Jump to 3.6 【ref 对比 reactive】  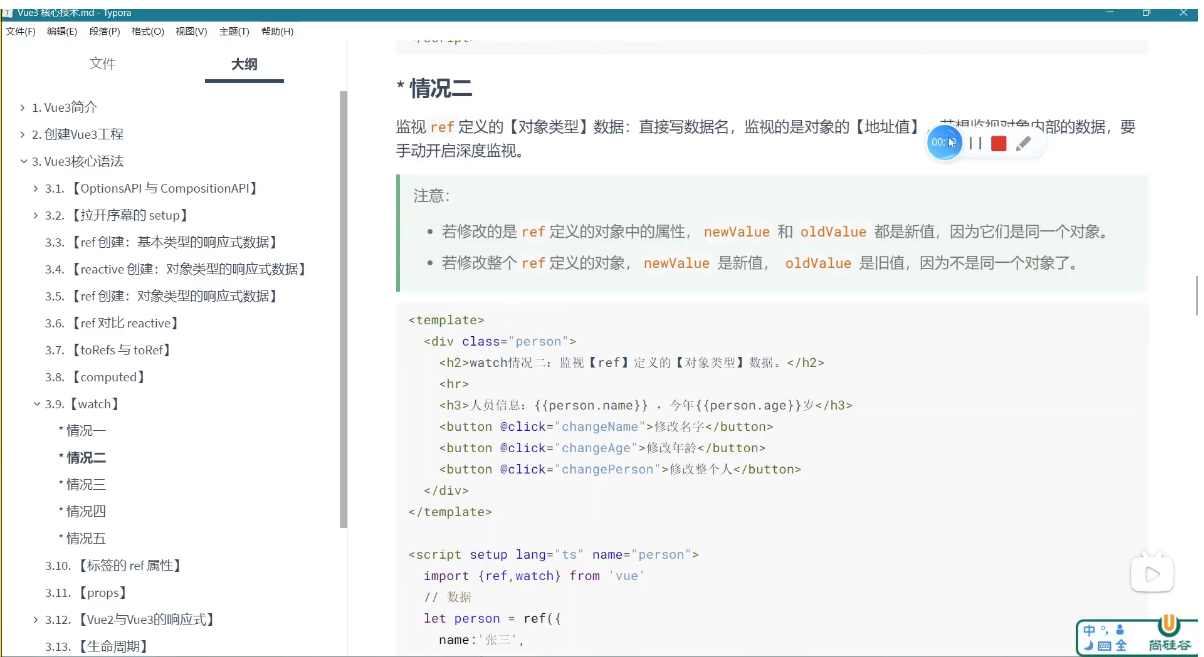[x=113, y=323]
